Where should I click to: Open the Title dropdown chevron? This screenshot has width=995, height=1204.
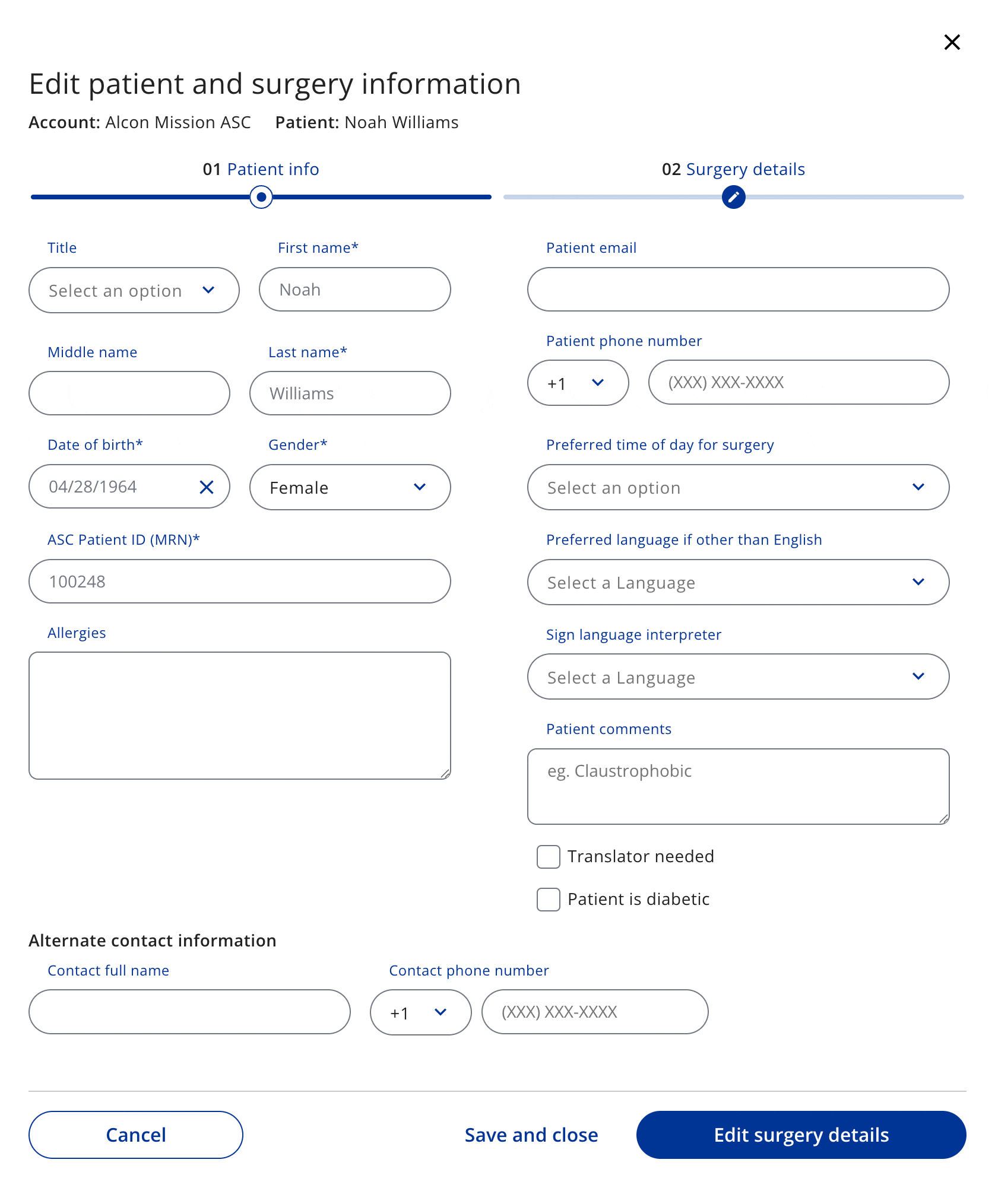click(208, 290)
